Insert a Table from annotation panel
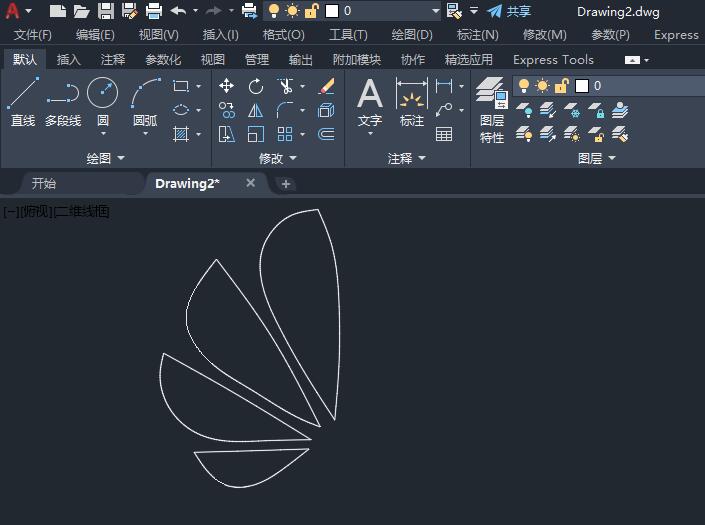This screenshot has height=525, width=705. (444, 134)
